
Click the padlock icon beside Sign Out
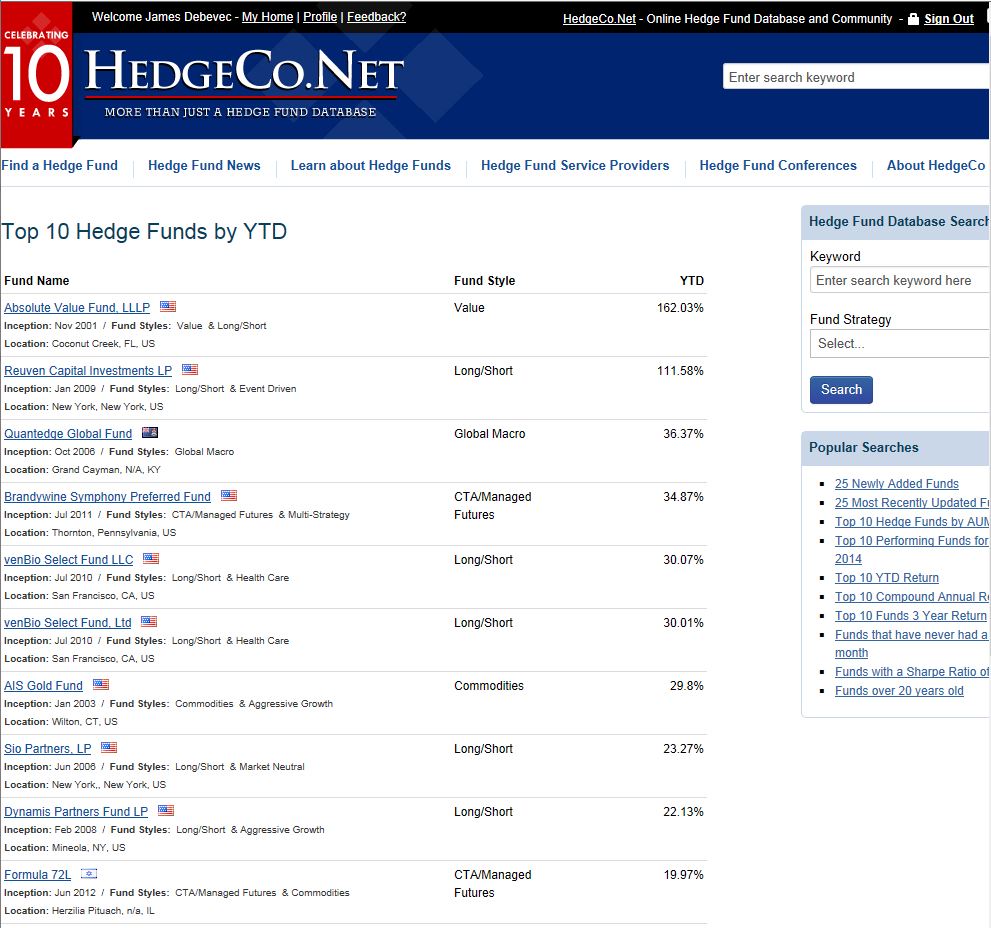pyautogui.click(x=913, y=19)
